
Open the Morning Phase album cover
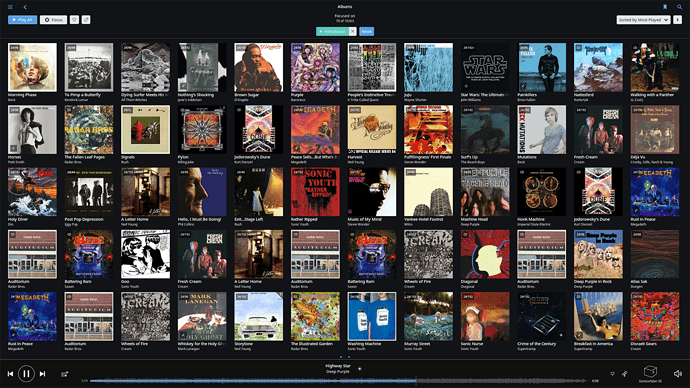pos(32,67)
